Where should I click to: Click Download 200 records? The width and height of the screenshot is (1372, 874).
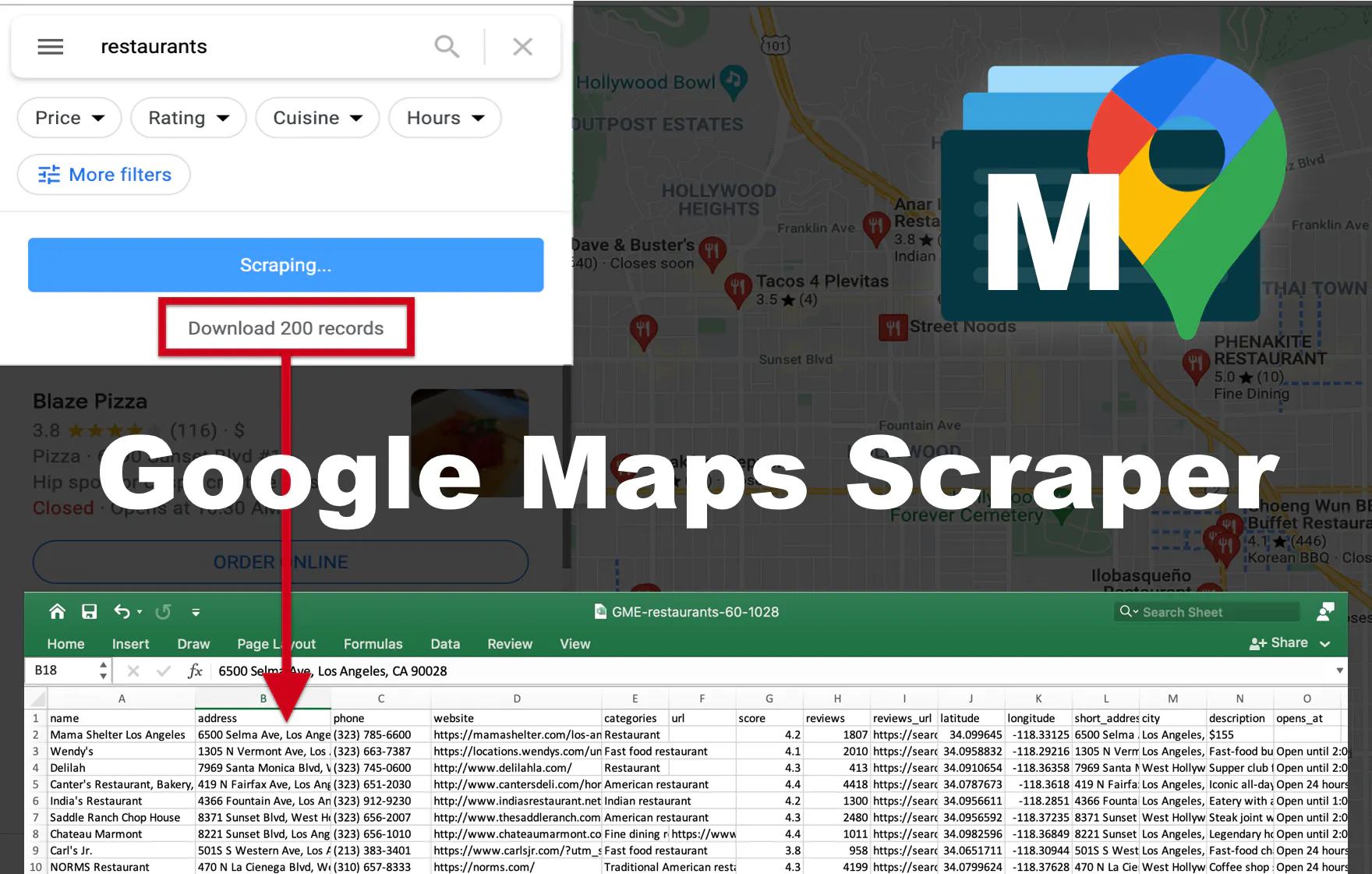(x=286, y=328)
